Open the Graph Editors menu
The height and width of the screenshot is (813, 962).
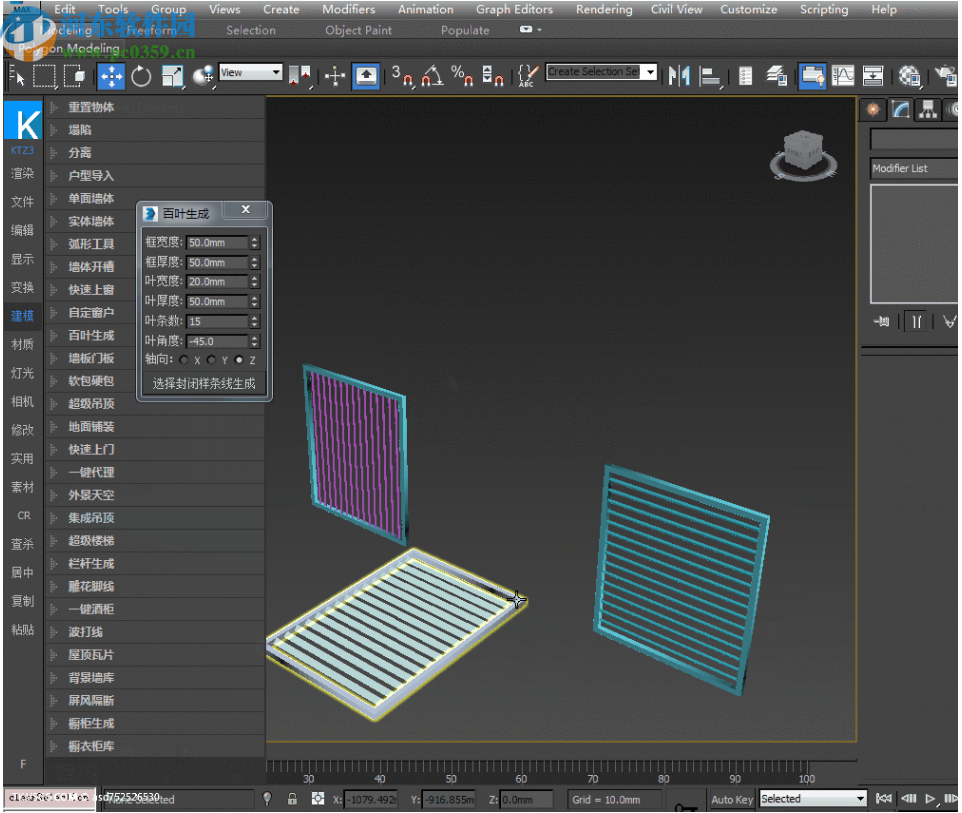pyautogui.click(x=514, y=10)
